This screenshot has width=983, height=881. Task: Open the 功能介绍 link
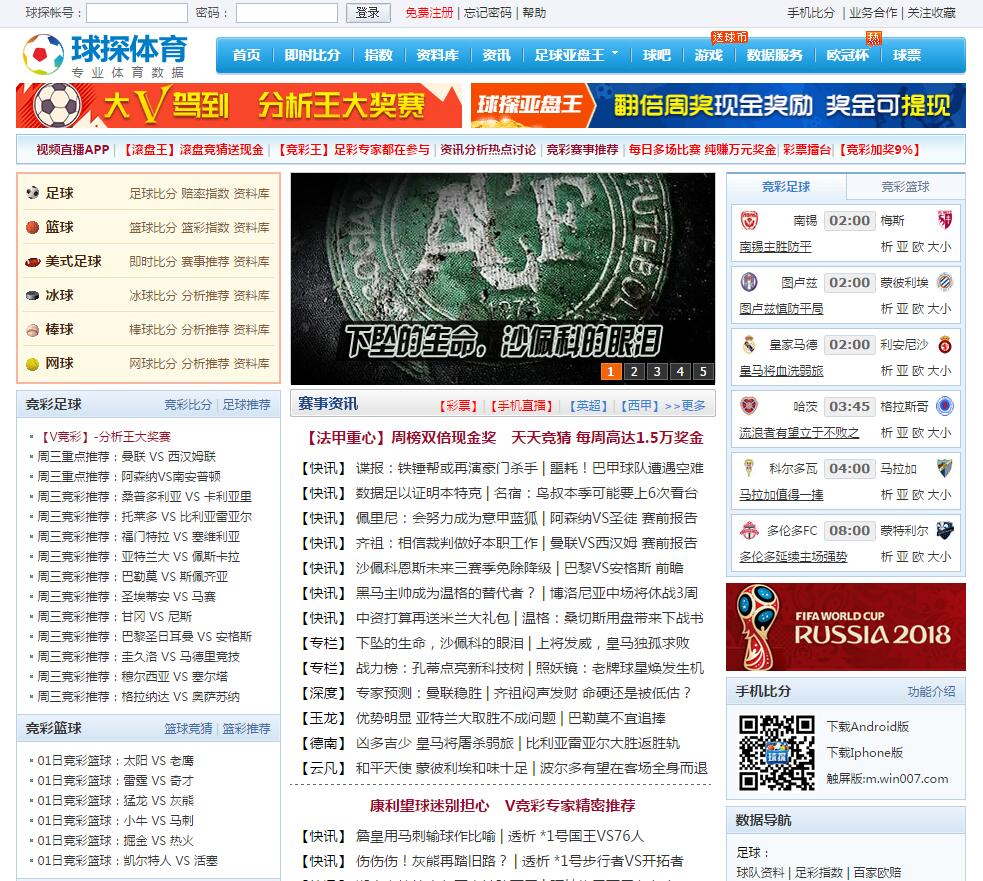(x=932, y=692)
